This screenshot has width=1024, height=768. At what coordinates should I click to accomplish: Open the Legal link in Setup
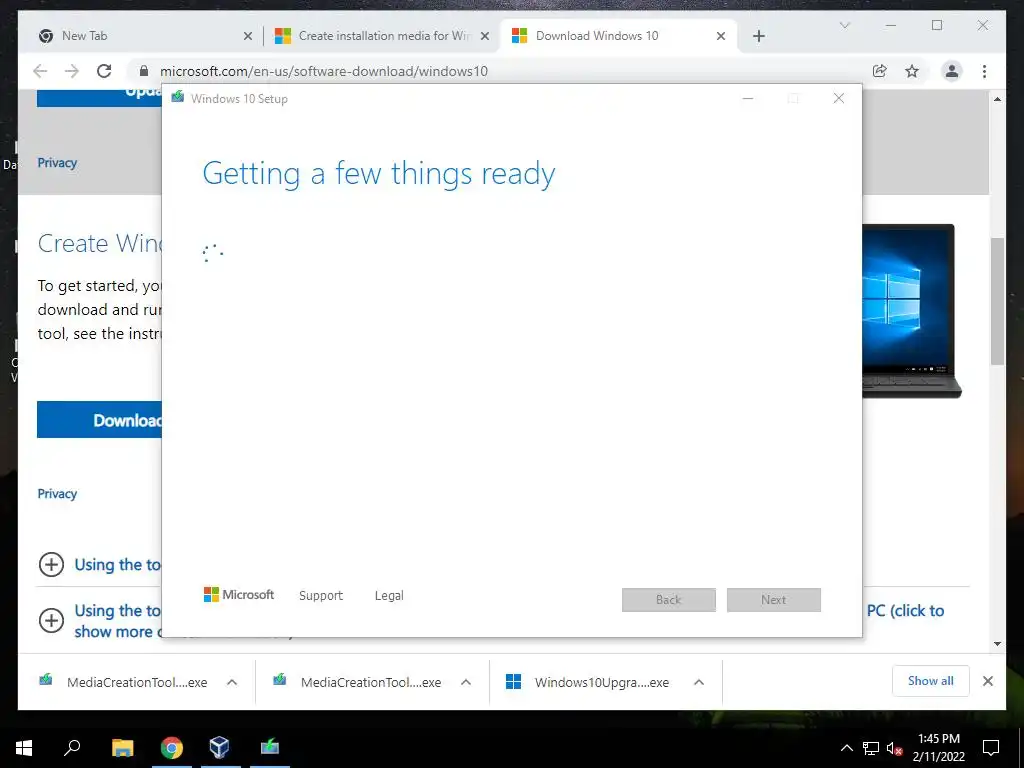click(x=389, y=596)
